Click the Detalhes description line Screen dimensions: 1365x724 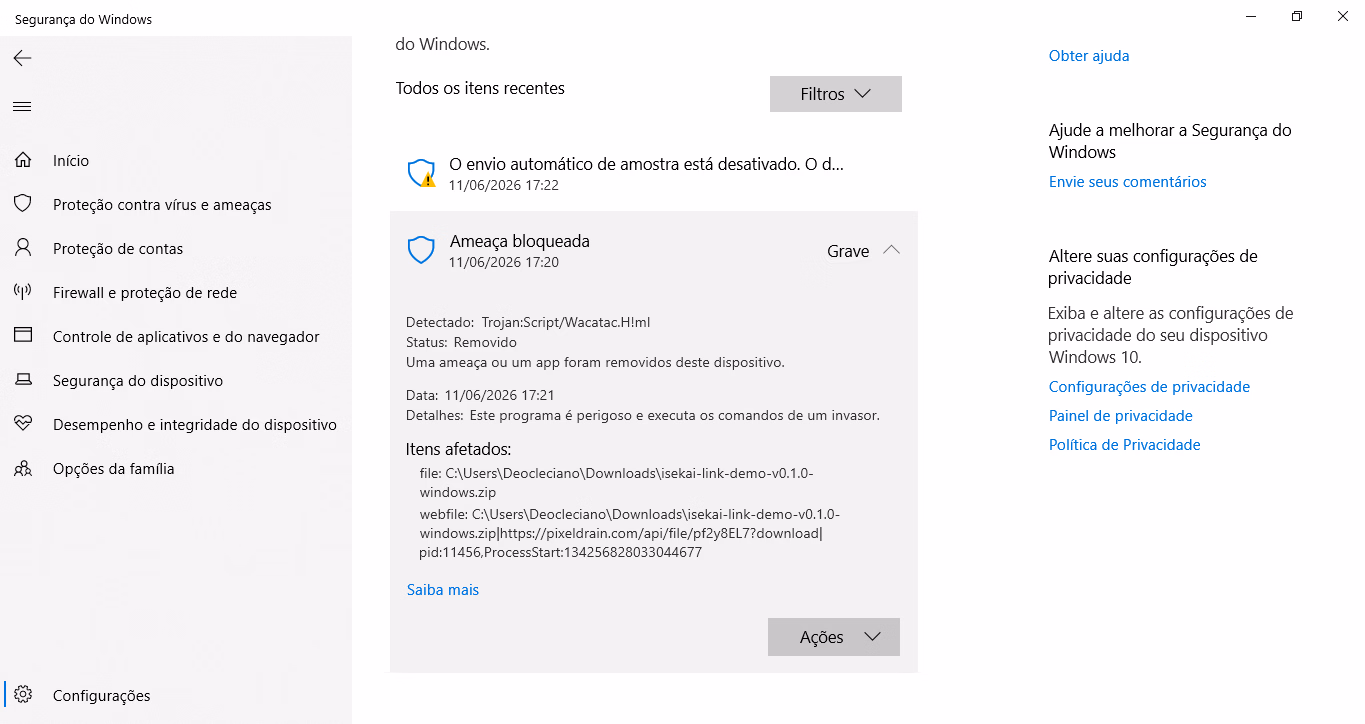[x=643, y=415]
